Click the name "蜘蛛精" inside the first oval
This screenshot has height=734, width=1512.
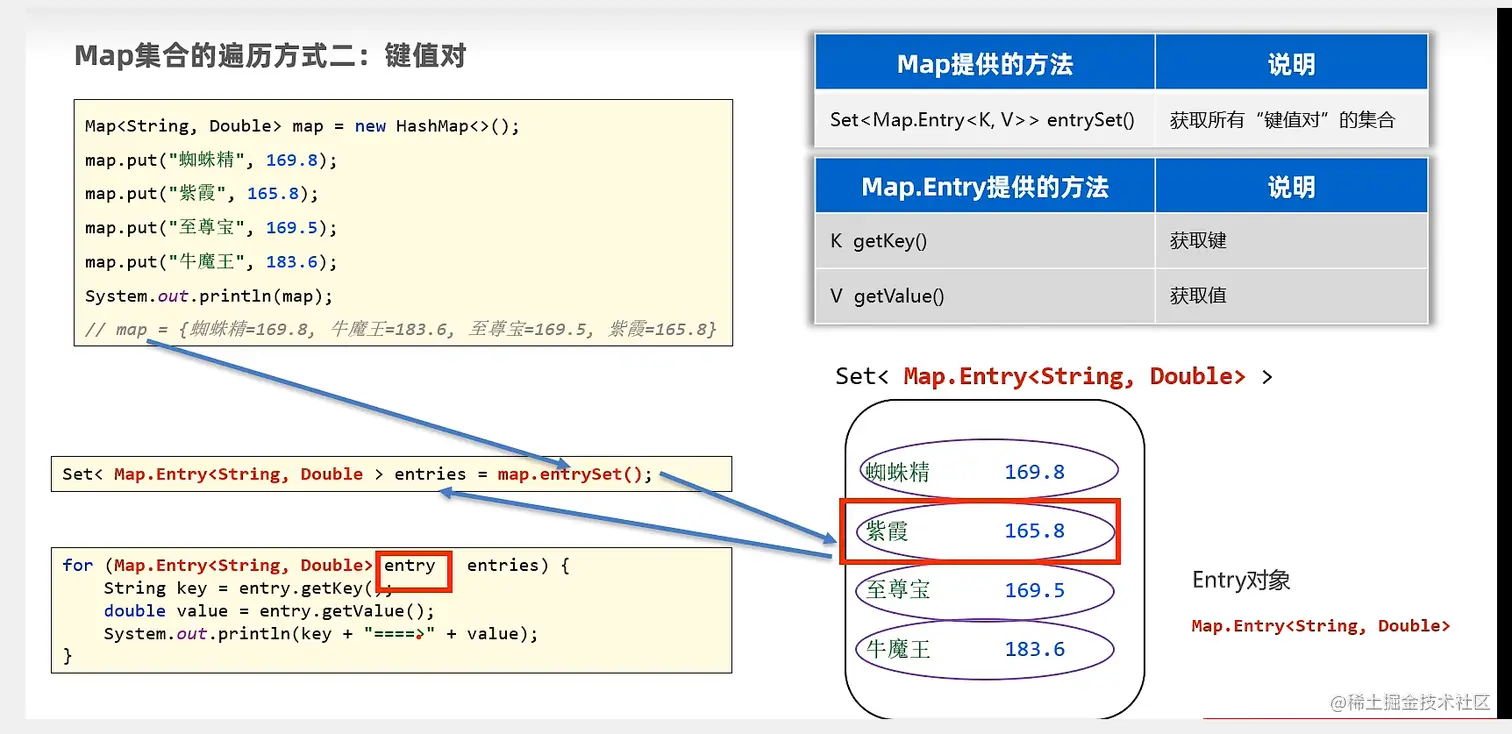pyautogui.click(x=897, y=472)
